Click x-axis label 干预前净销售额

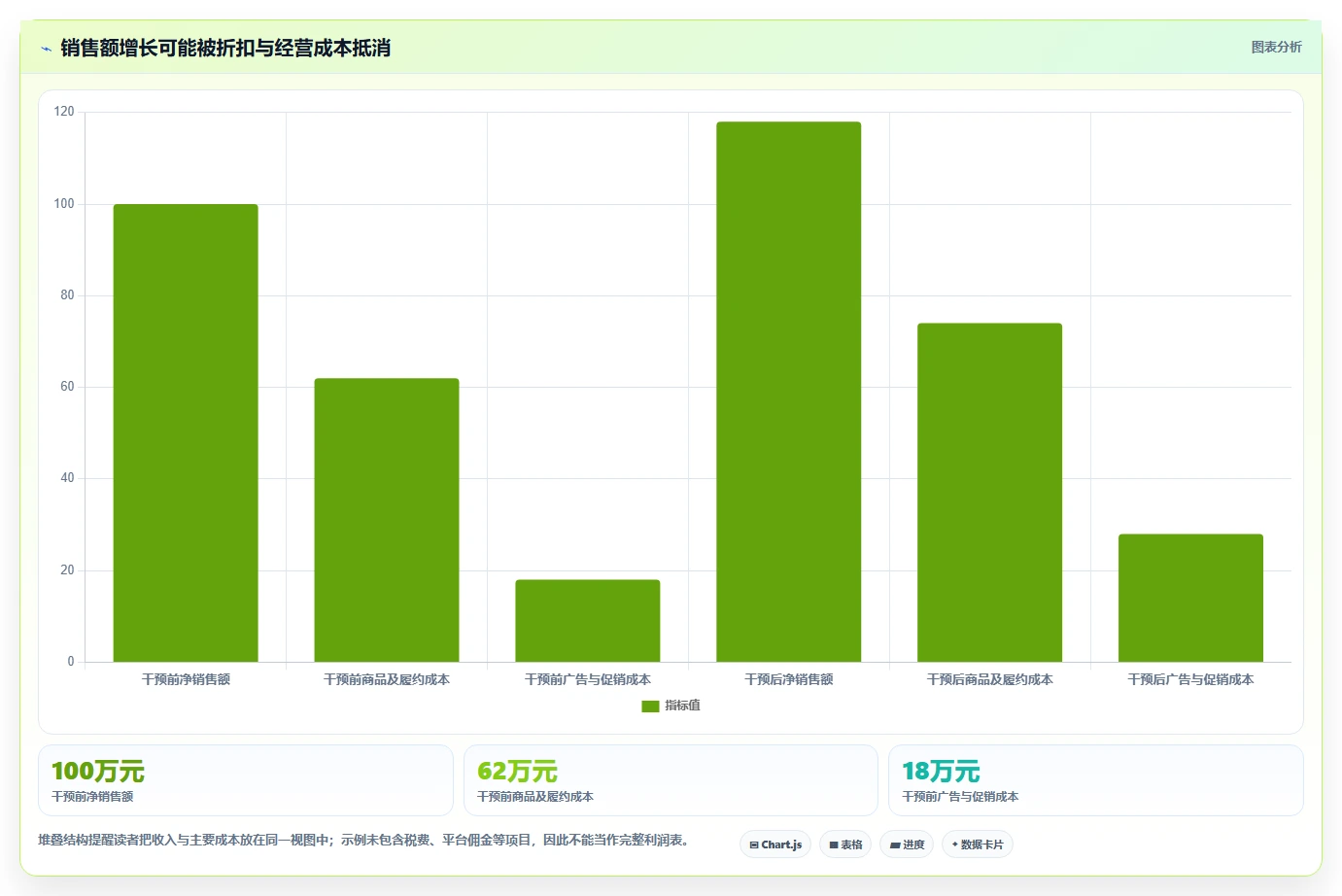(x=186, y=679)
